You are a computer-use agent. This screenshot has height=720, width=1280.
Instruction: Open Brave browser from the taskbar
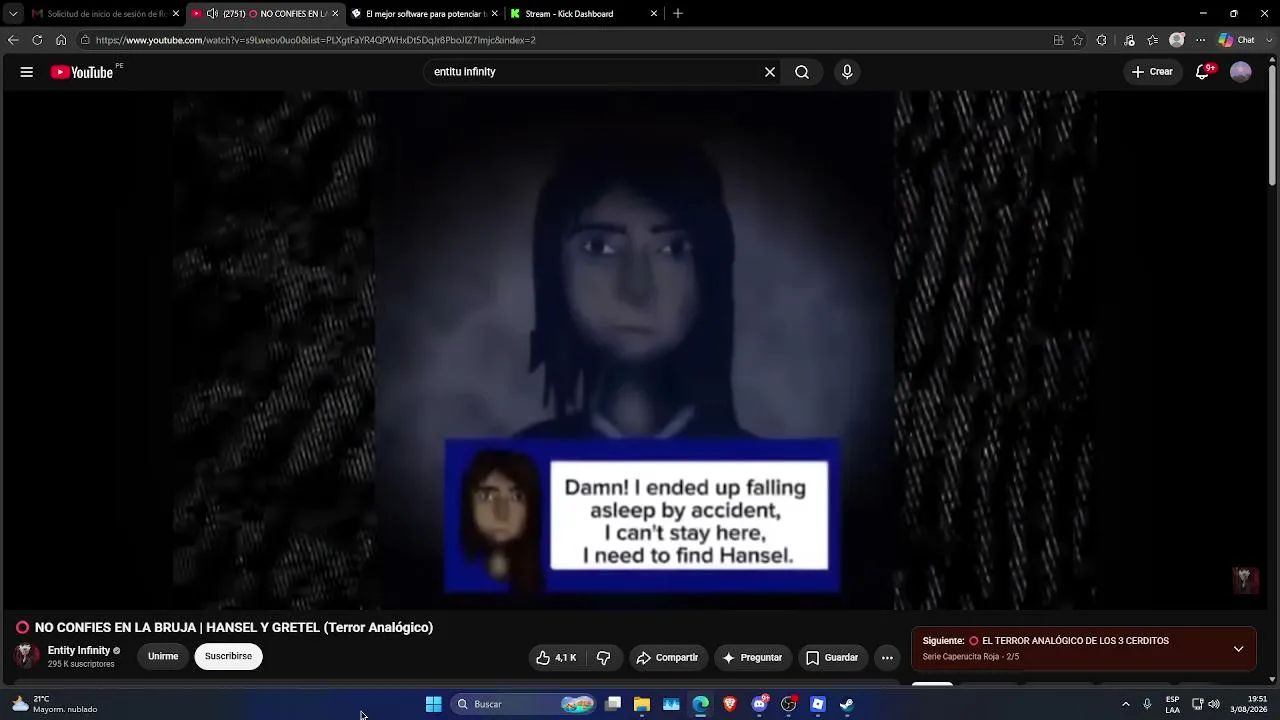[x=730, y=704]
